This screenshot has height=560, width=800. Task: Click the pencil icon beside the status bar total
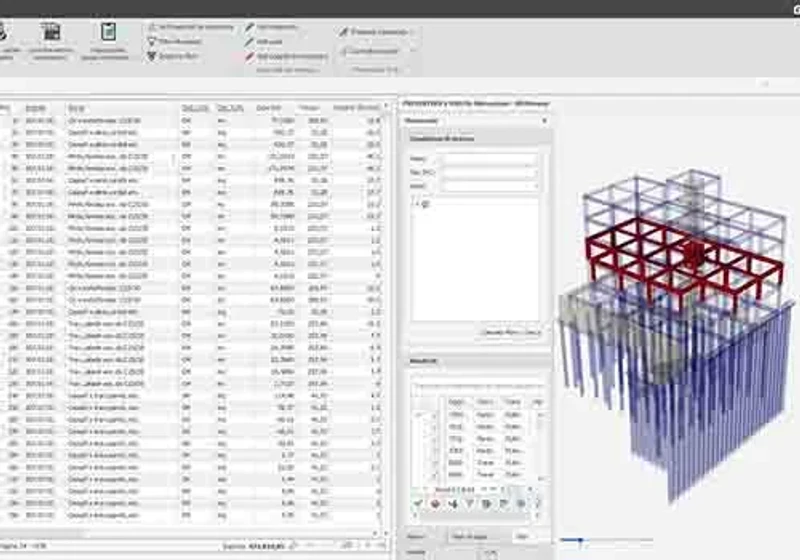(x=293, y=546)
